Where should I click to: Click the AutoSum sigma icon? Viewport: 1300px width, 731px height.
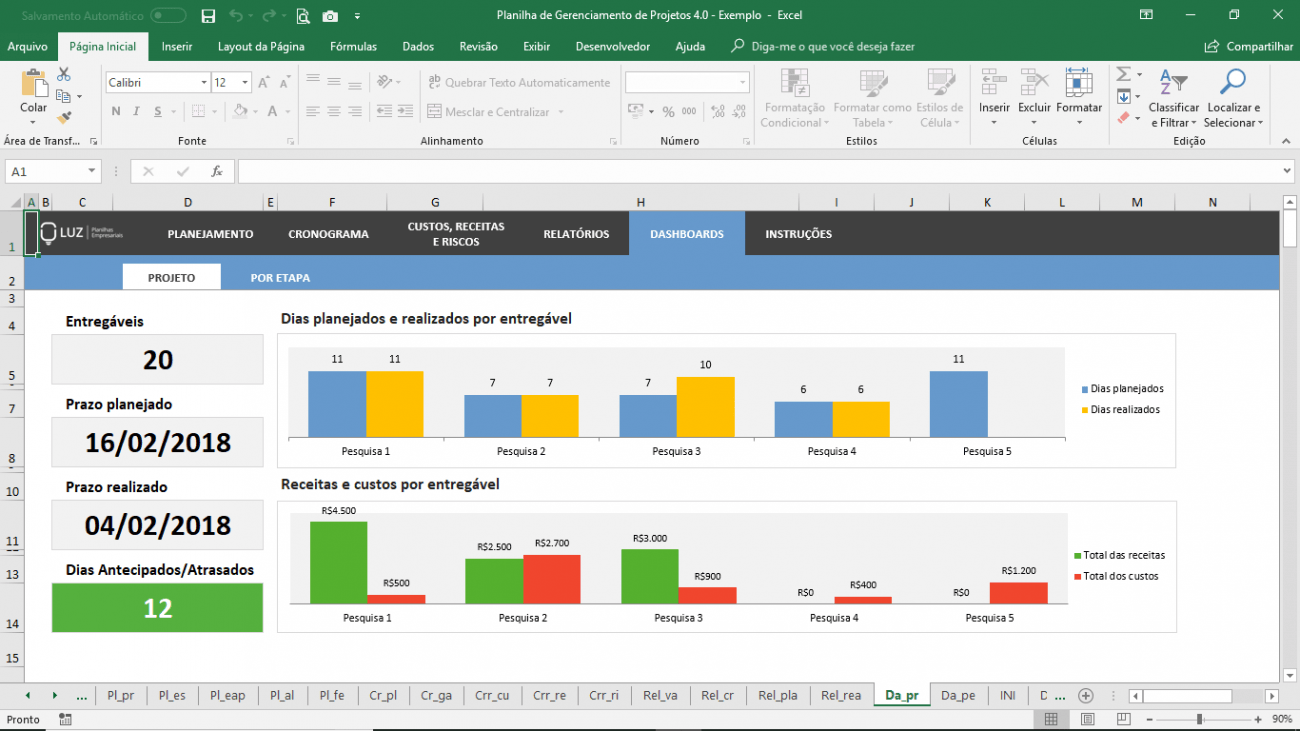coord(1123,75)
